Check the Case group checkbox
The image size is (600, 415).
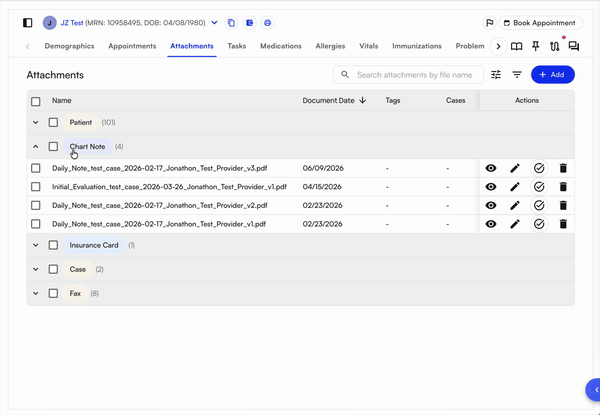point(53,269)
